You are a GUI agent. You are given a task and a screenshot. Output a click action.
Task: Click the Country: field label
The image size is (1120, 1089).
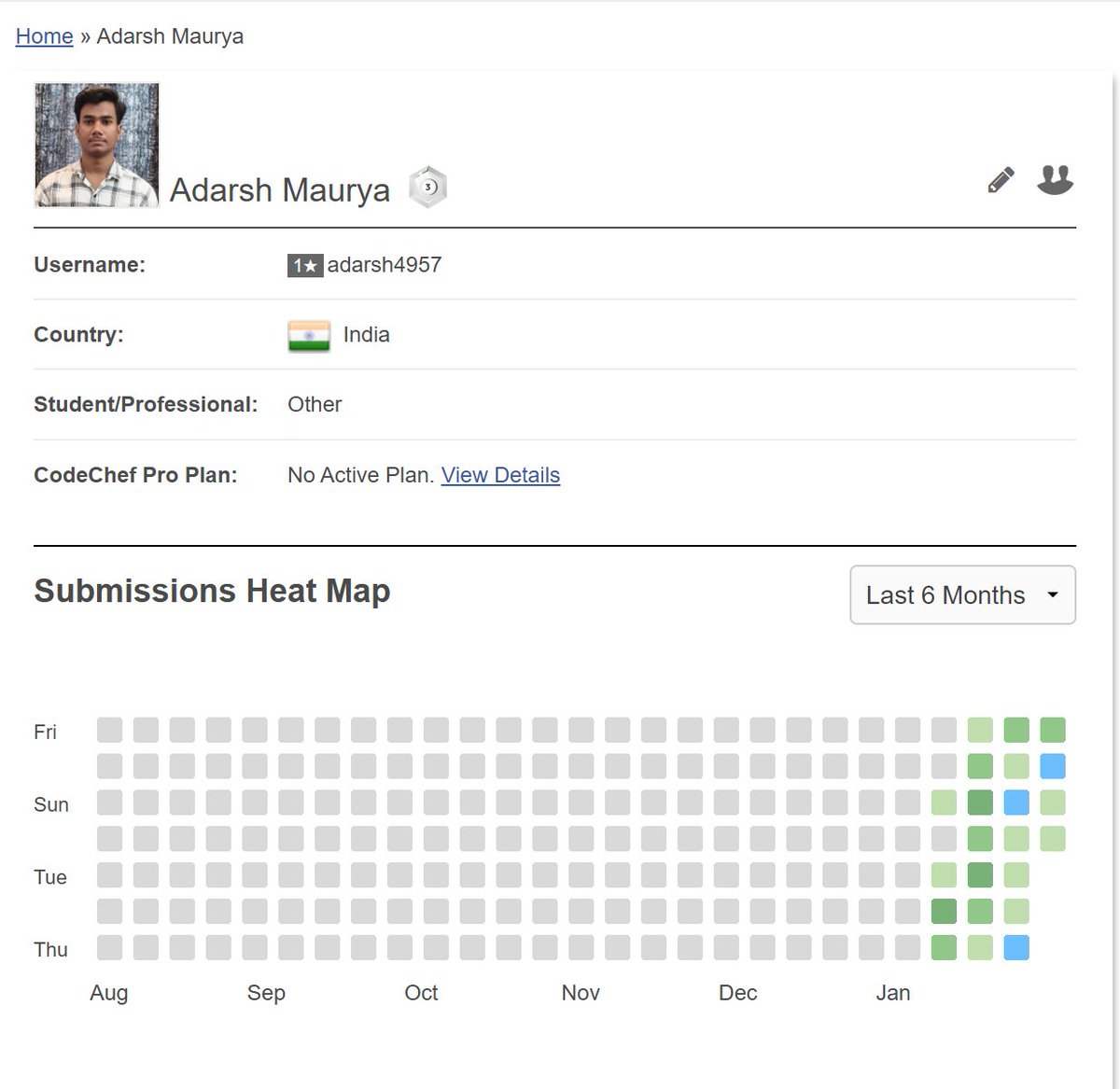78,335
